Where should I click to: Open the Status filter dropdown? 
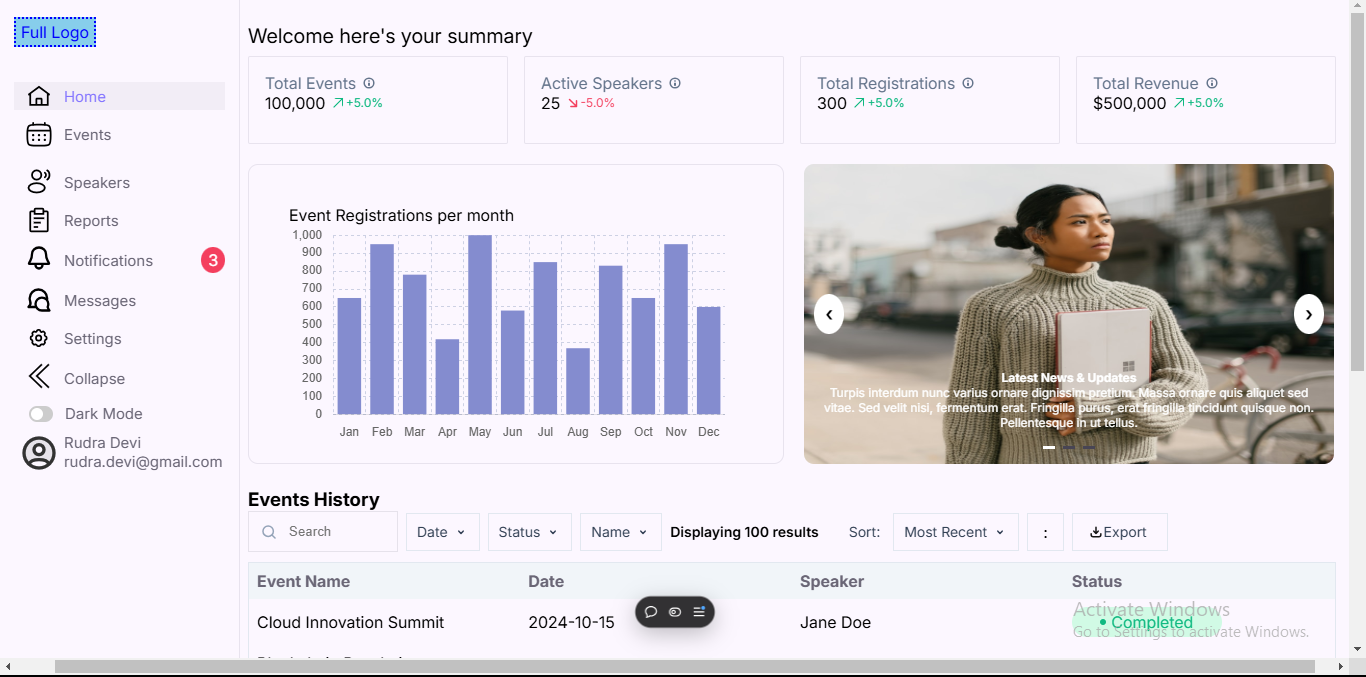[530, 532]
